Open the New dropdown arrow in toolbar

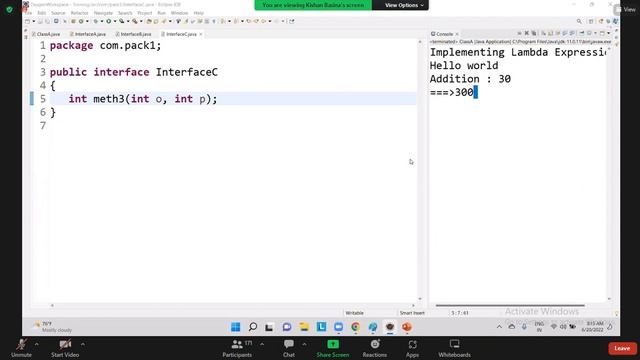34,21
